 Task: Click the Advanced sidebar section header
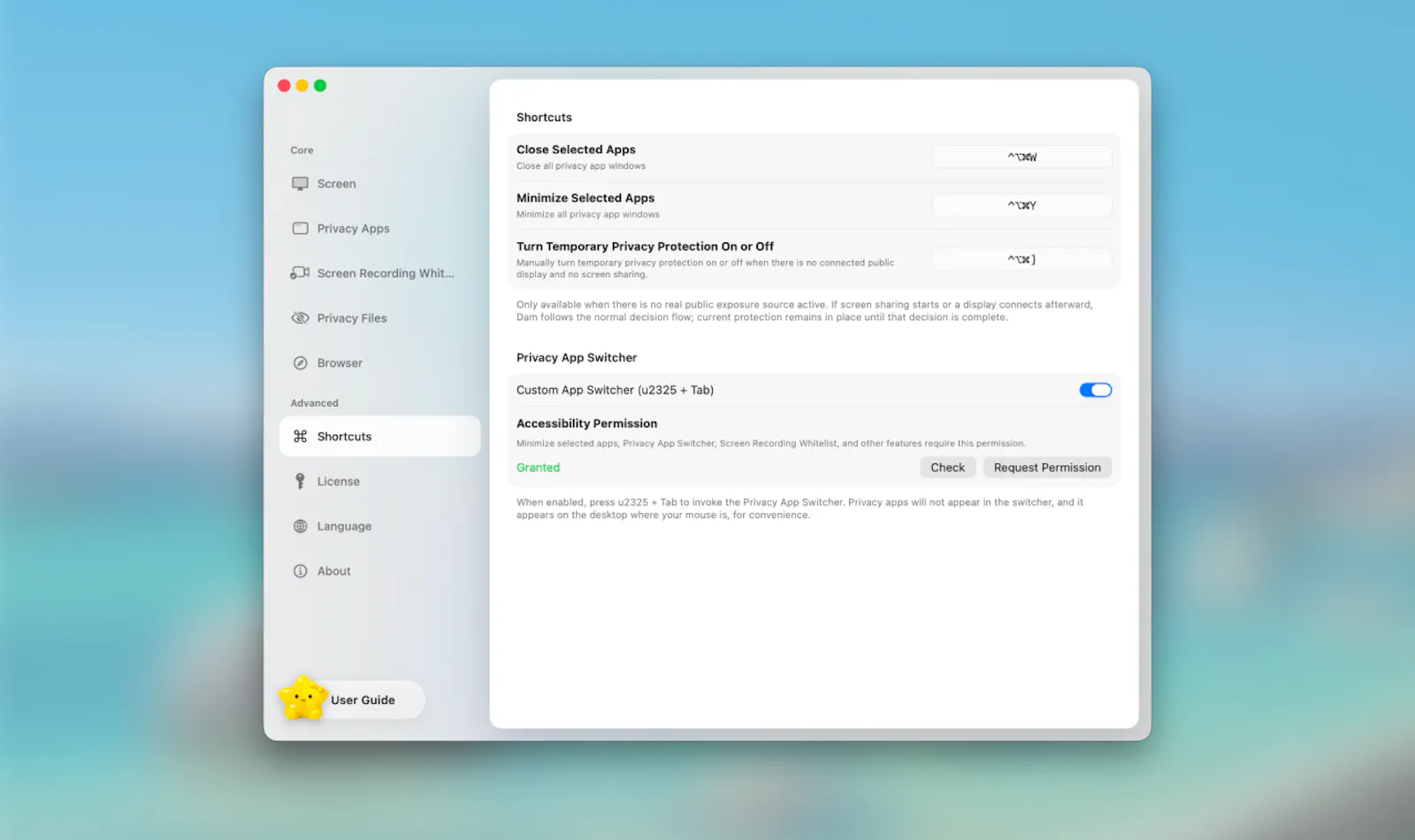coord(314,403)
